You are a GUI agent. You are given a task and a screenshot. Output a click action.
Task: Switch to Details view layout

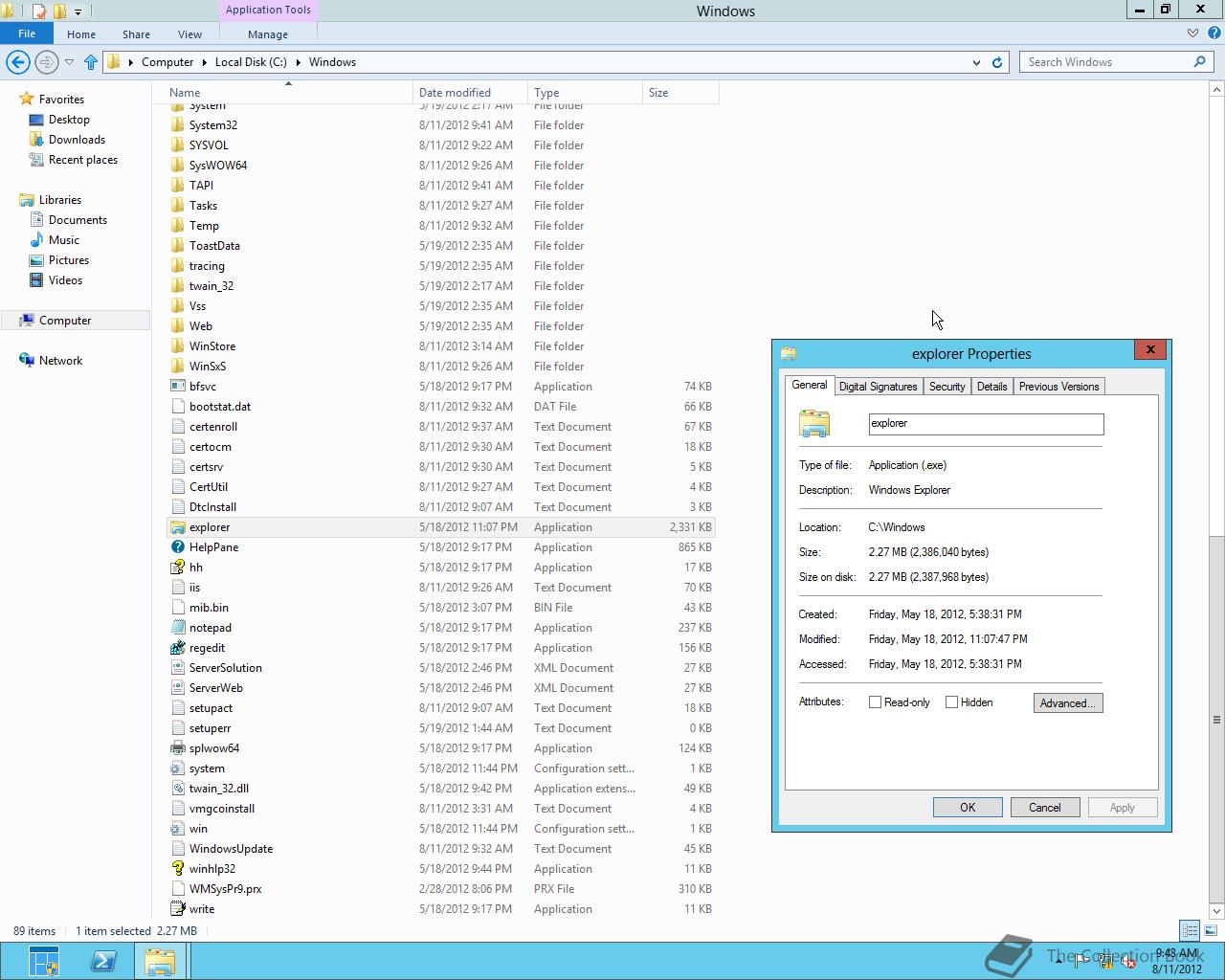point(1190,930)
